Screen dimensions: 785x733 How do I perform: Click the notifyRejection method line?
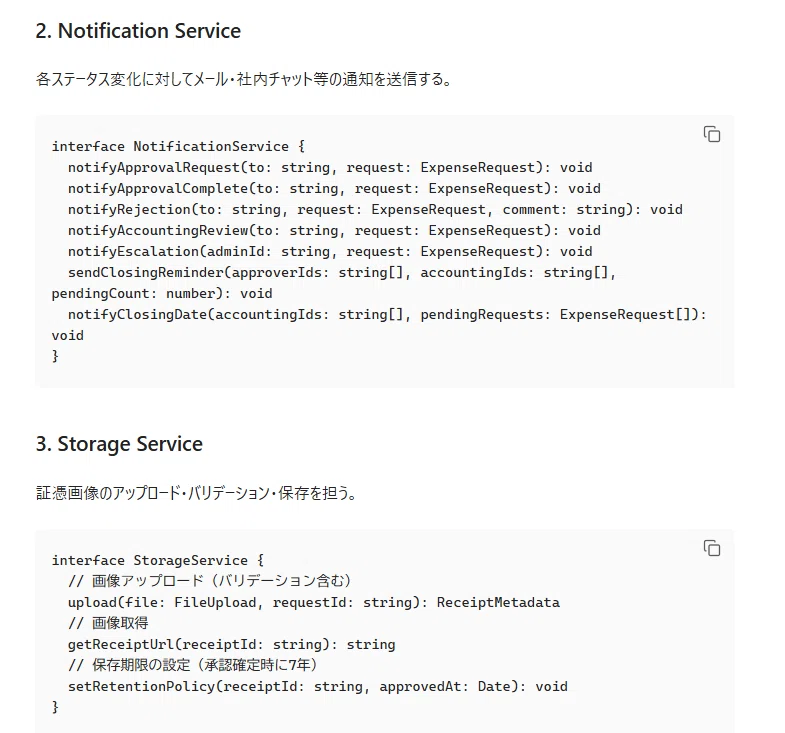[x=375, y=209]
